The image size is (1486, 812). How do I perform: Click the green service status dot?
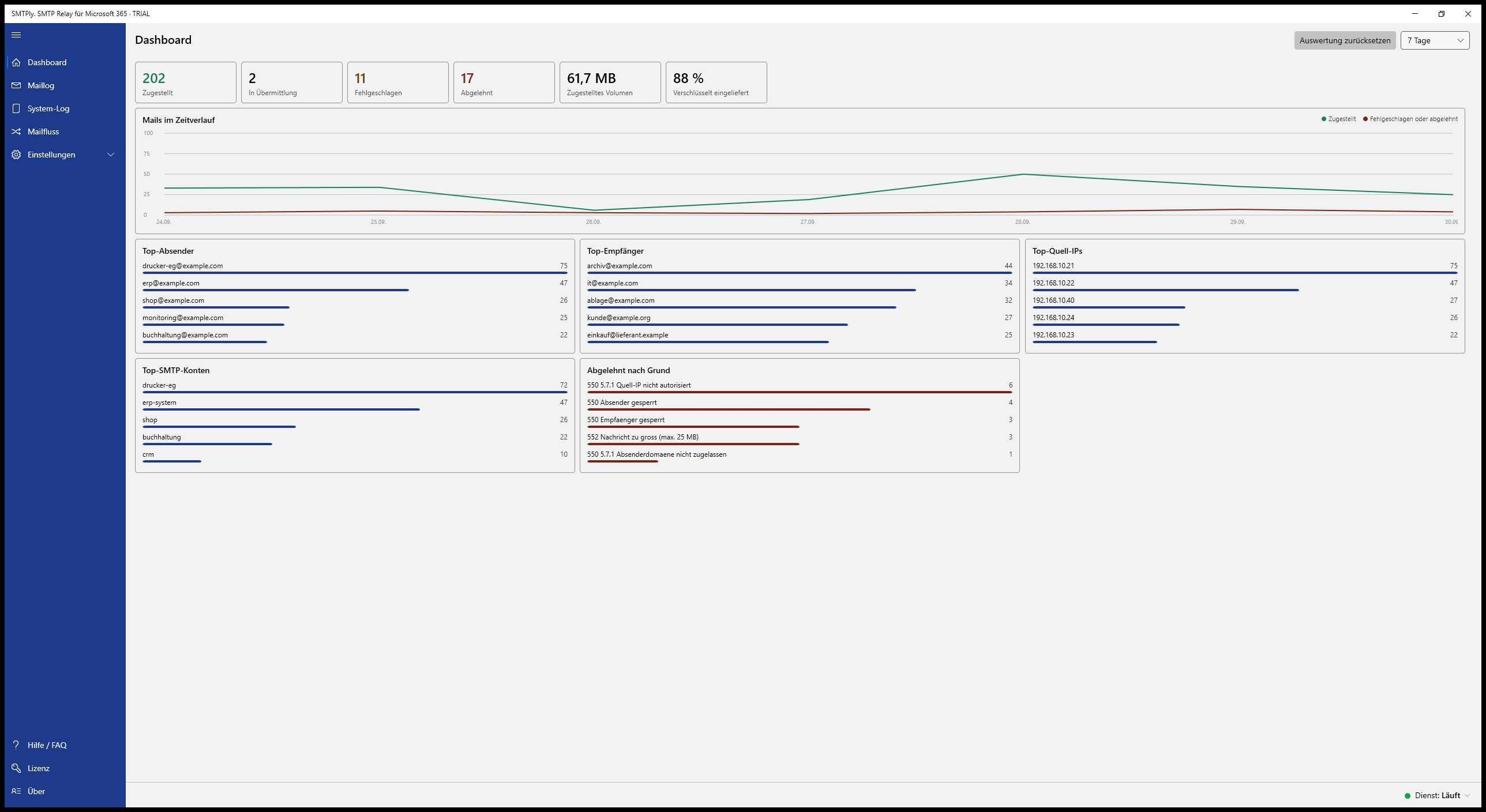tap(1408, 796)
